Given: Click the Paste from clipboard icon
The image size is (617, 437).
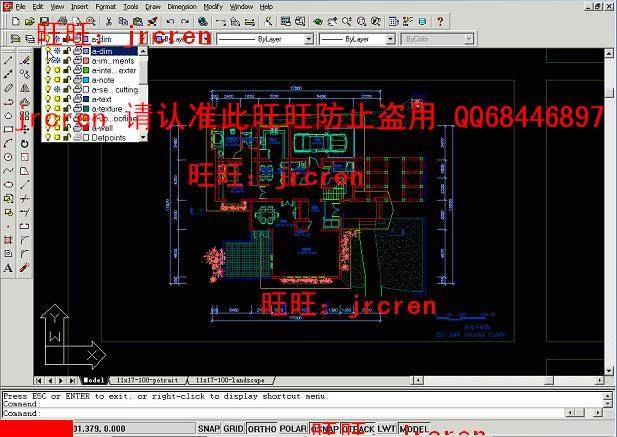Looking at the screenshot, I should (138, 21).
